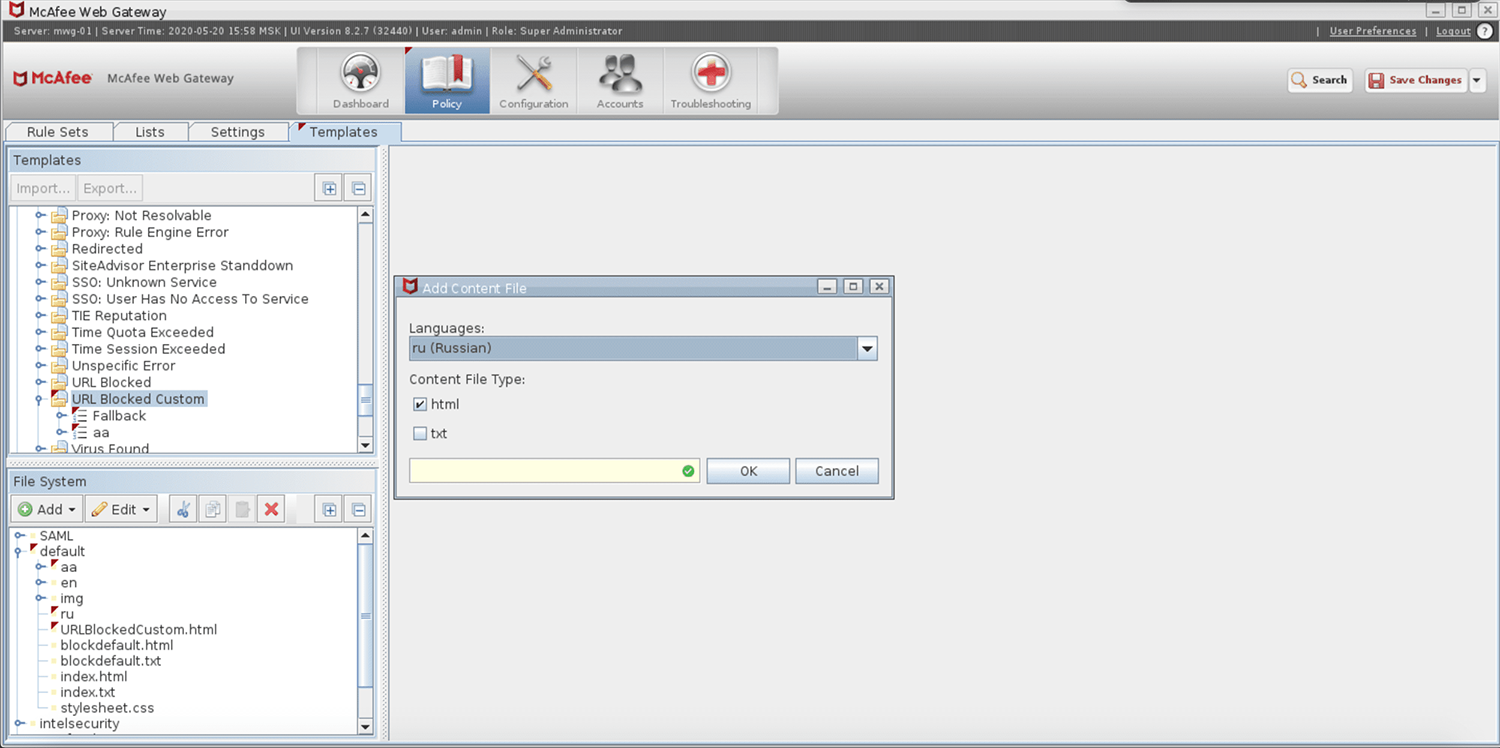Viewport: 1500px width, 748px height.
Task: Select Time Session Exceeded template
Action: (x=148, y=349)
